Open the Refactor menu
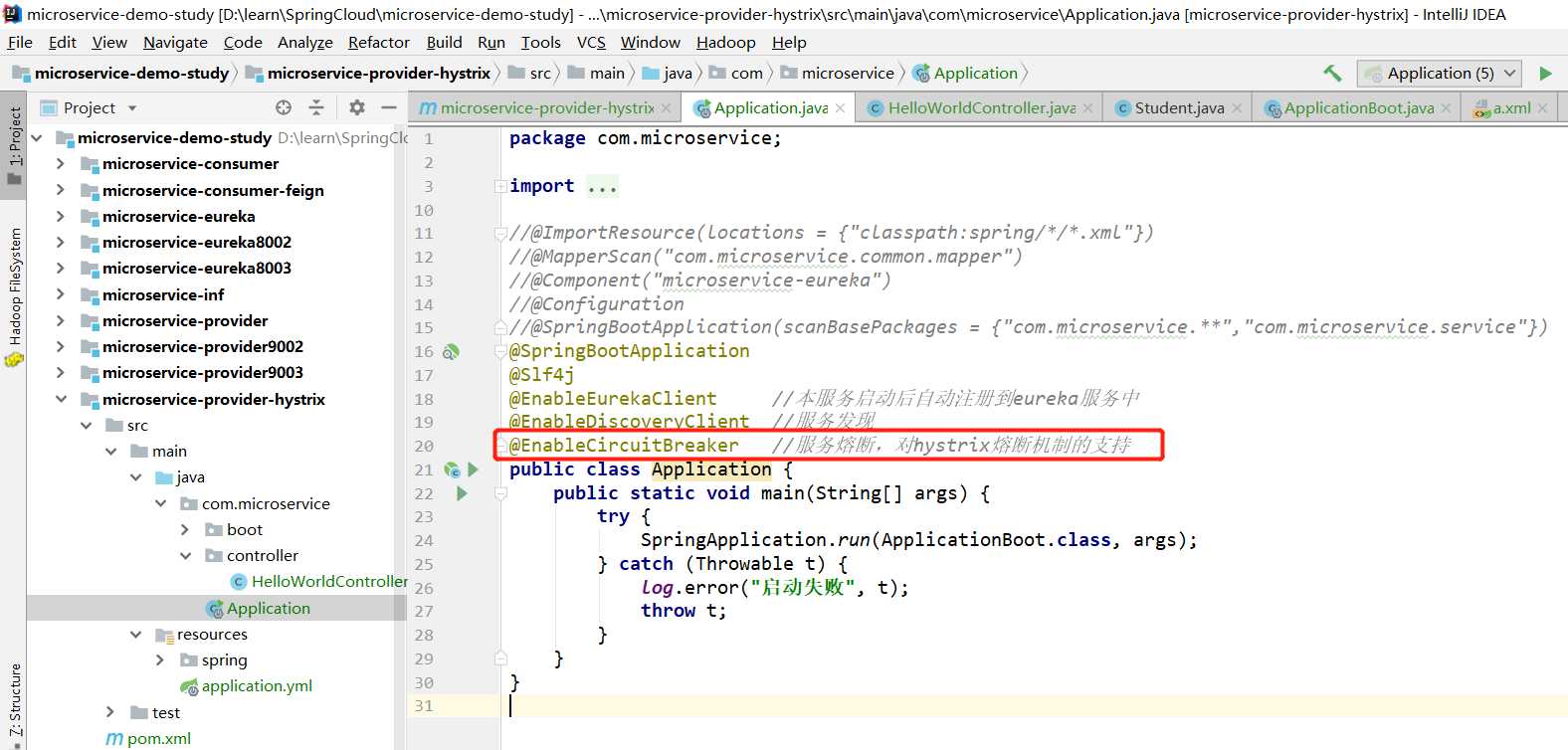This screenshot has width=1568, height=750. [379, 43]
